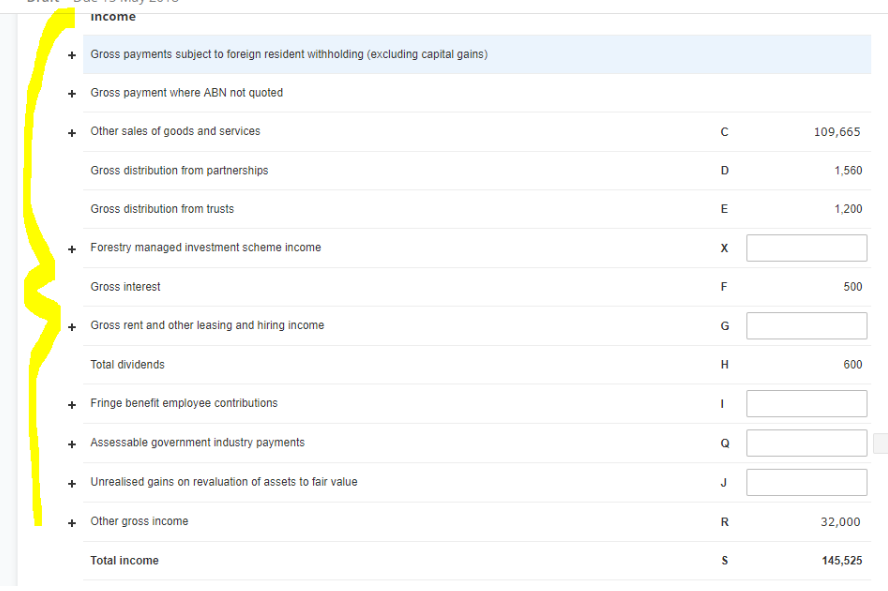Select the Gross interest value 500
Viewport: 888px width, 591px height.
click(x=853, y=287)
